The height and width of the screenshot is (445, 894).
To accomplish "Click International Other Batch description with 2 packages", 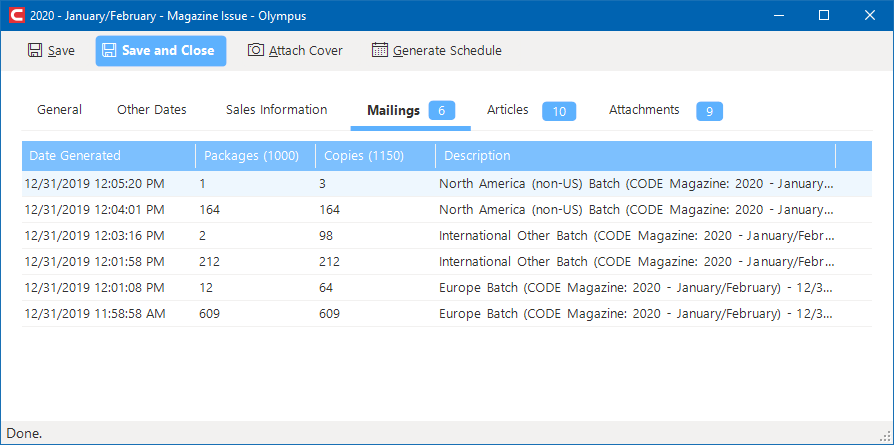I will pyautogui.click(x=636, y=236).
